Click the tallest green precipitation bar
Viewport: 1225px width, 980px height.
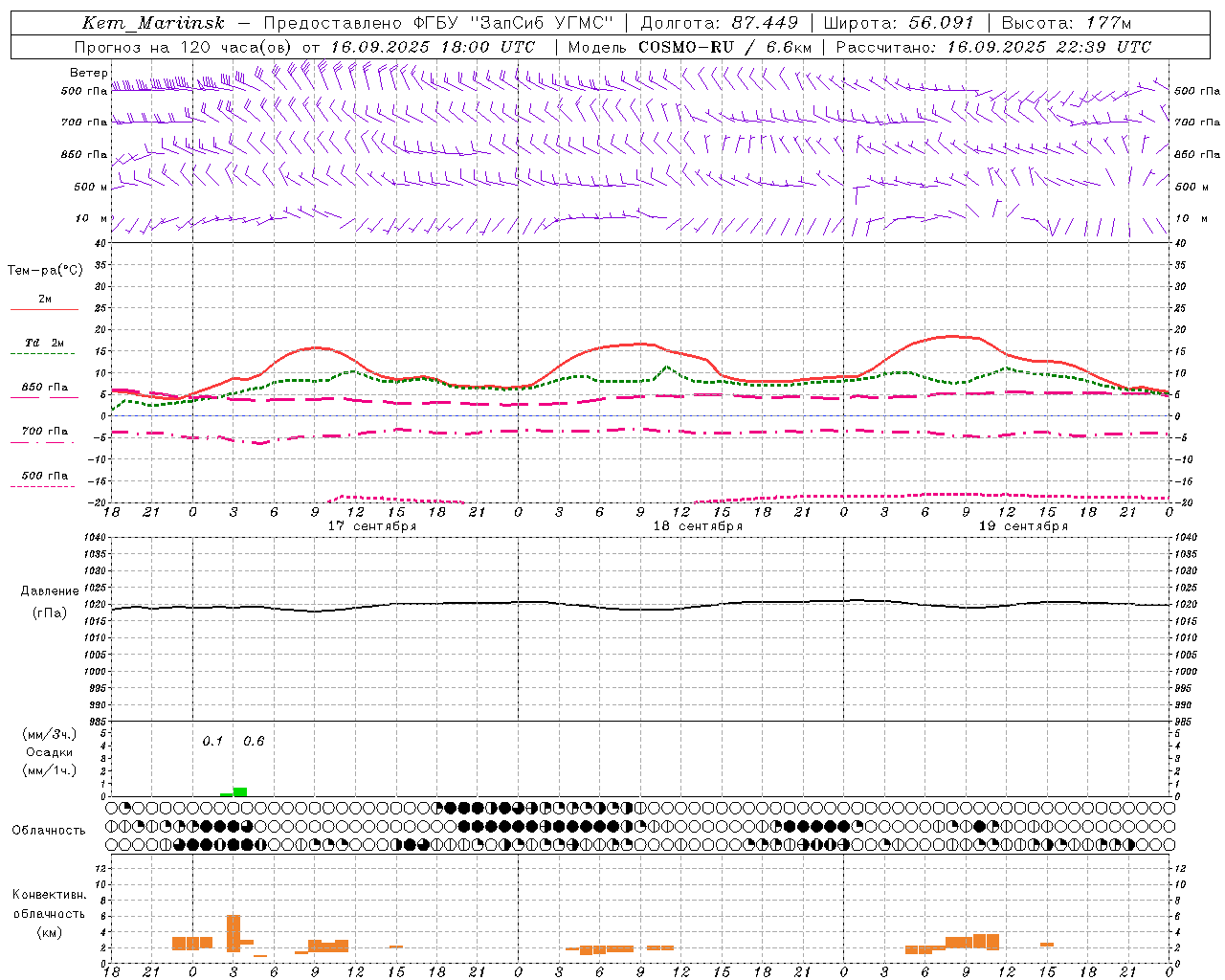tap(240, 791)
